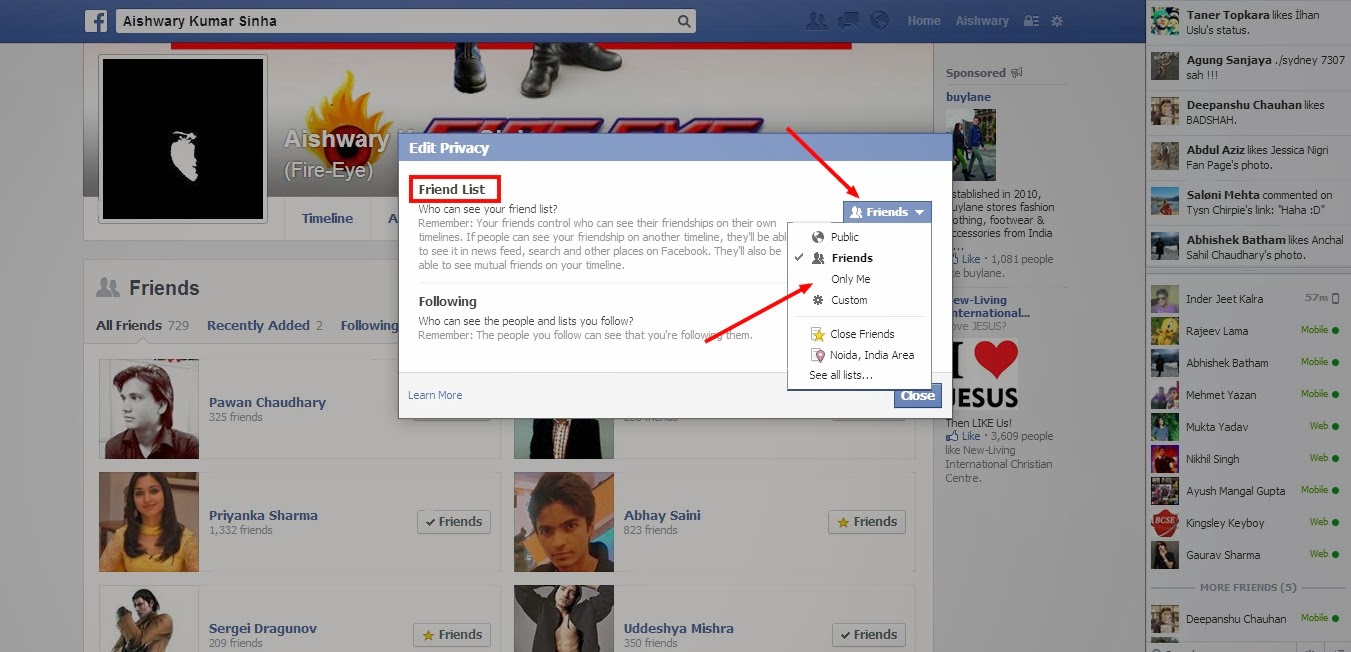Switch to All Friends tab
1351x652 pixels.
tap(143, 325)
